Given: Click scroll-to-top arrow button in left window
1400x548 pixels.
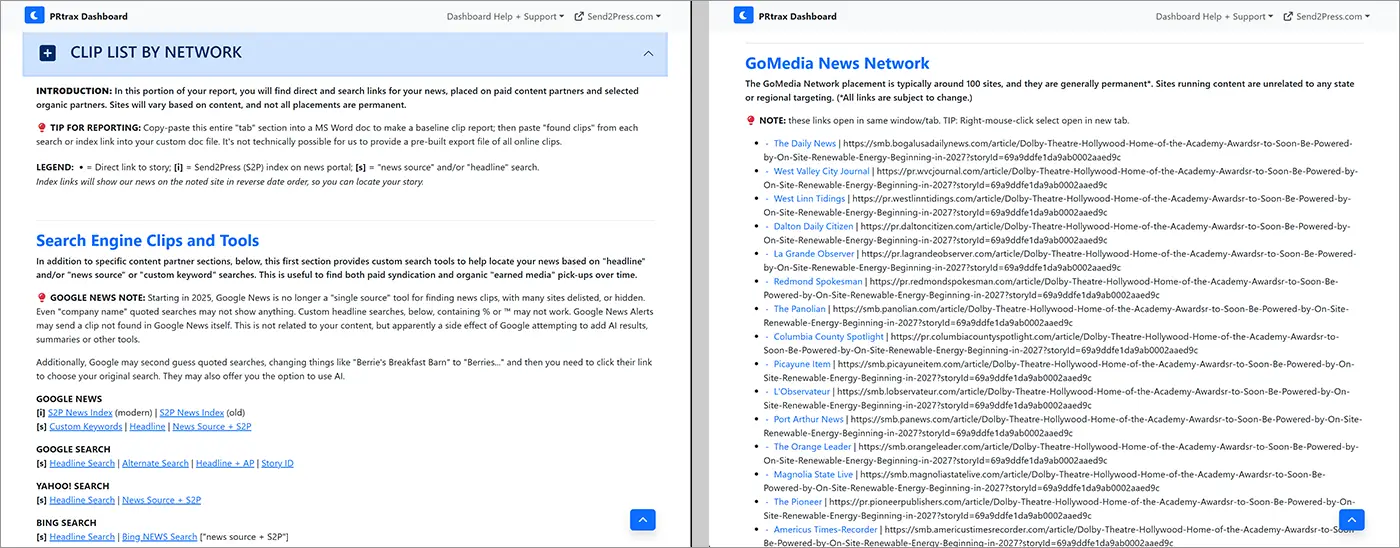Looking at the screenshot, I should pyautogui.click(x=643, y=519).
